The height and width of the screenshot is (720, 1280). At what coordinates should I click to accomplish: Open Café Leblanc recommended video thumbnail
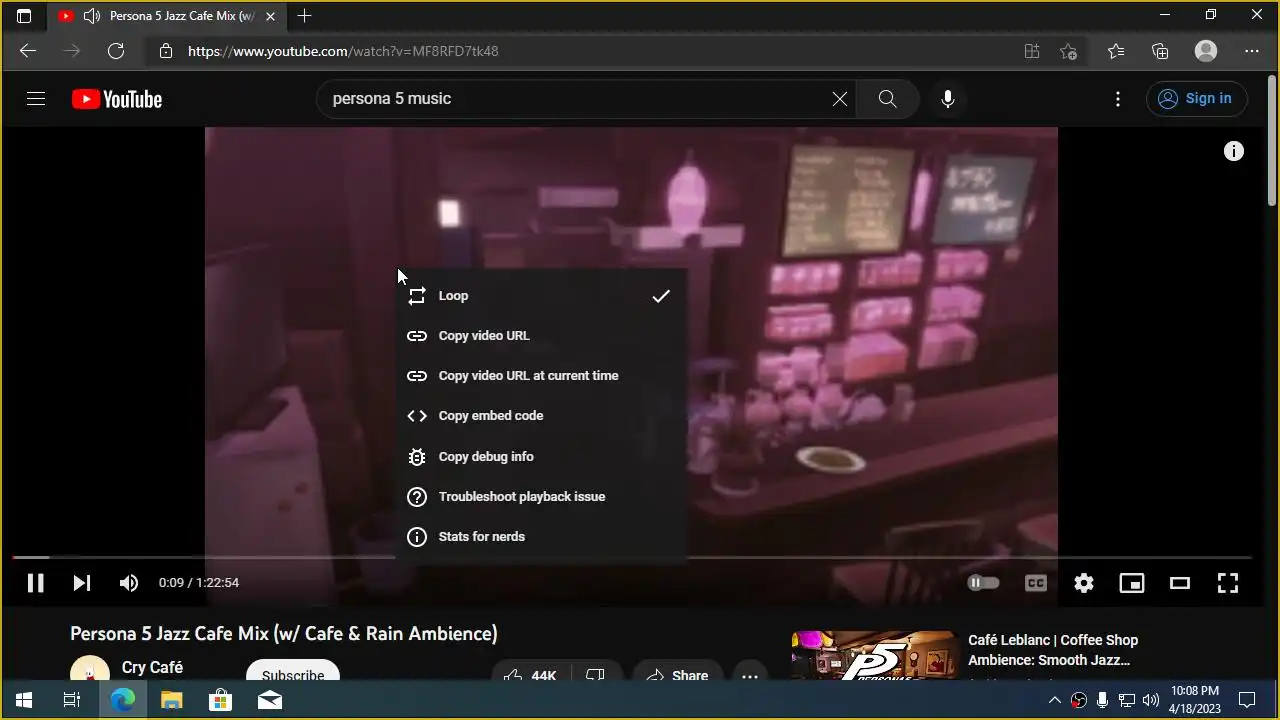click(x=875, y=655)
